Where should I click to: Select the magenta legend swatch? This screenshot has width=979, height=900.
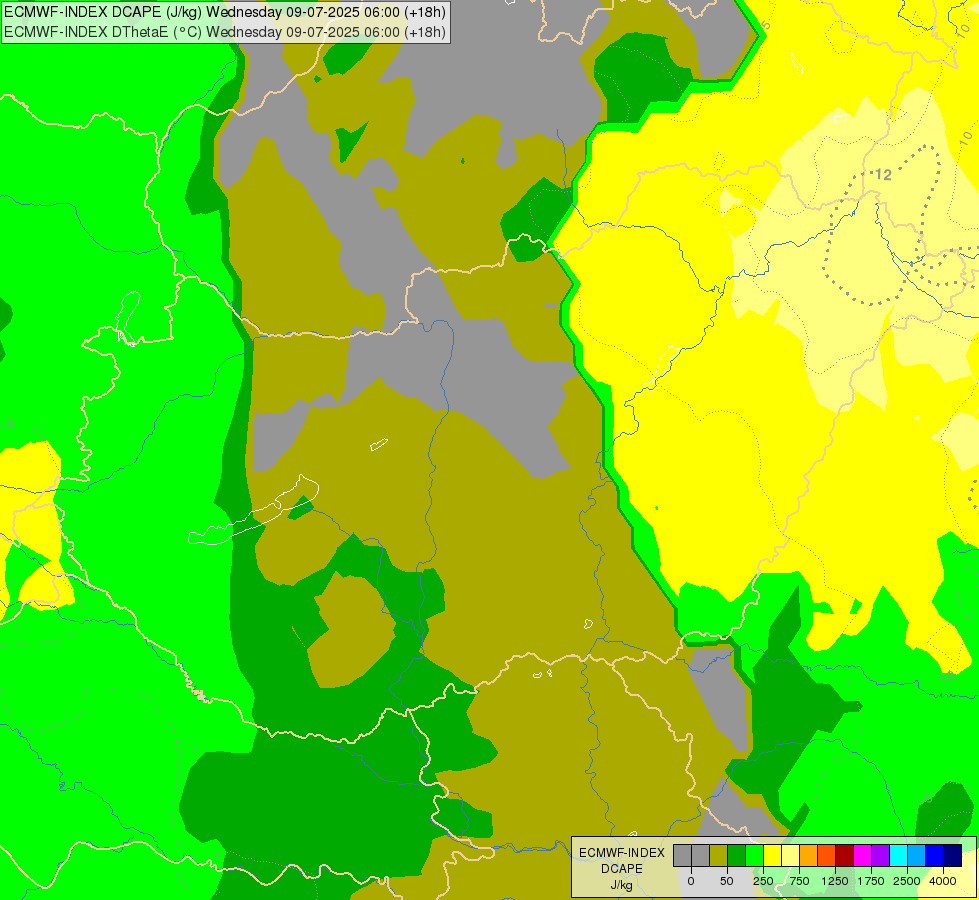click(863, 856)
